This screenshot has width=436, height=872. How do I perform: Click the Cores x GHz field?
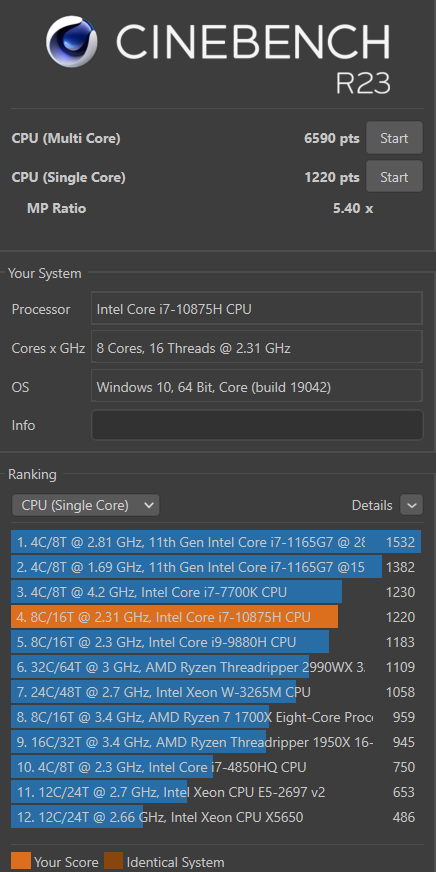257,348
